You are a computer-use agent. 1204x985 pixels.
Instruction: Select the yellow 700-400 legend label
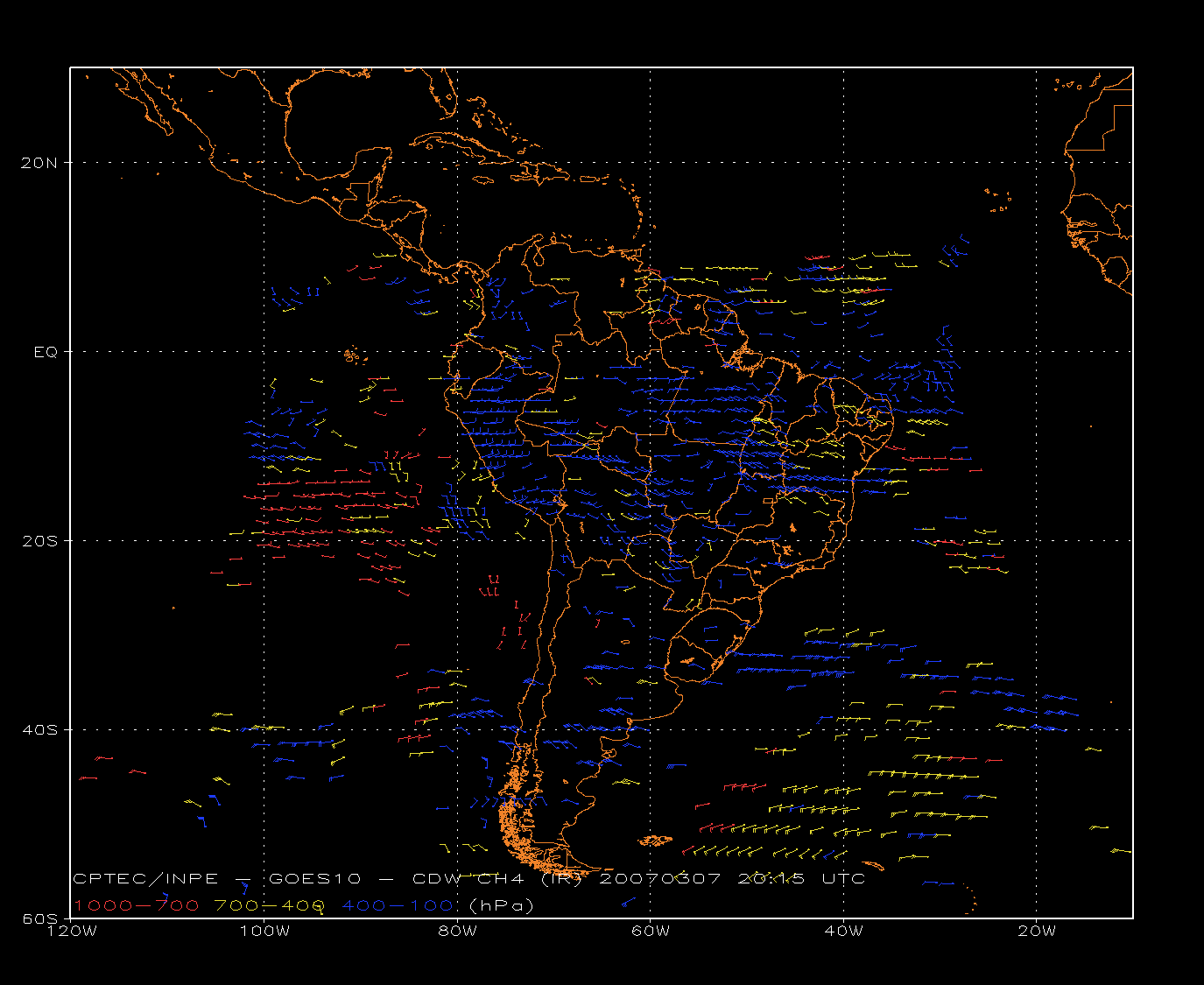coord(270,905)
